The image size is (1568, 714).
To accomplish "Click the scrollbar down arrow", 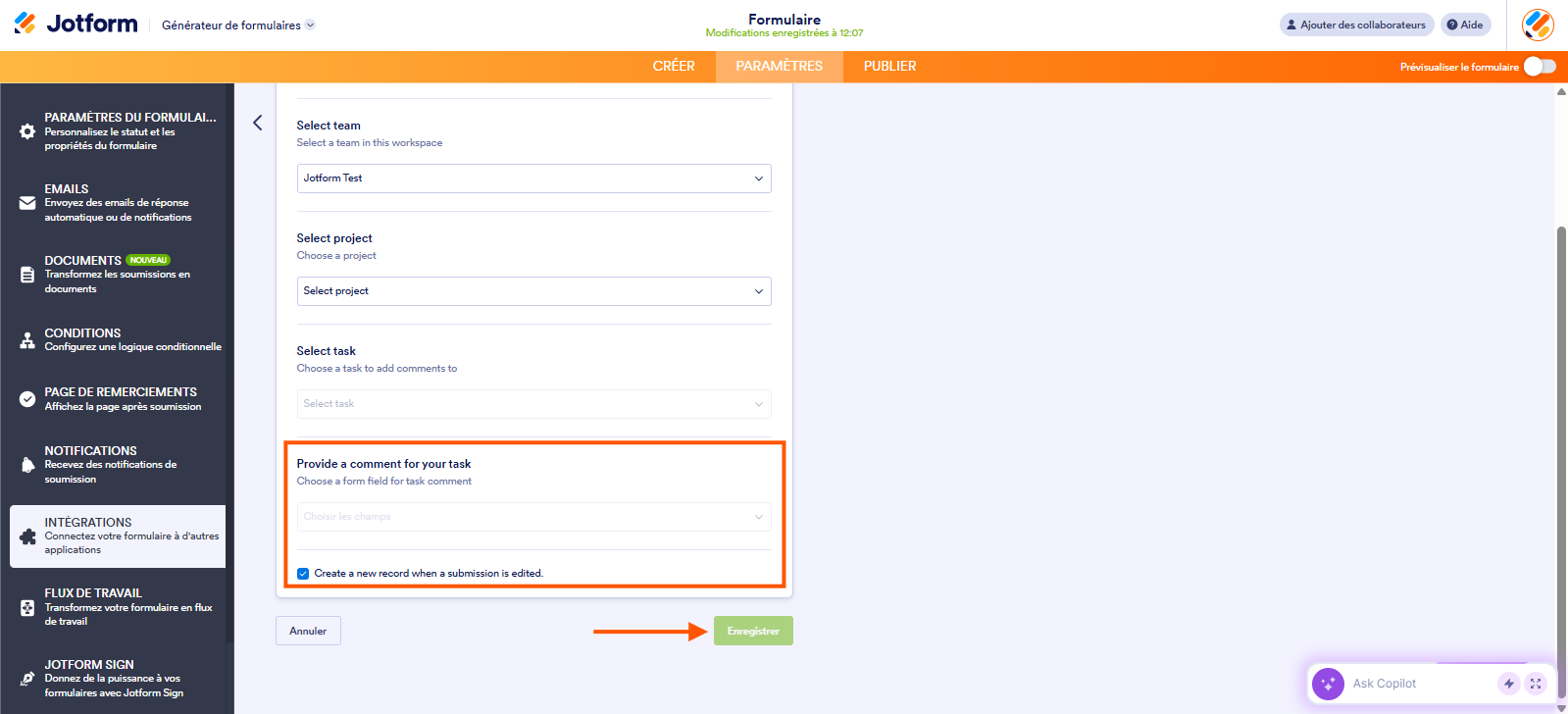I will [x=1561, y=707].
